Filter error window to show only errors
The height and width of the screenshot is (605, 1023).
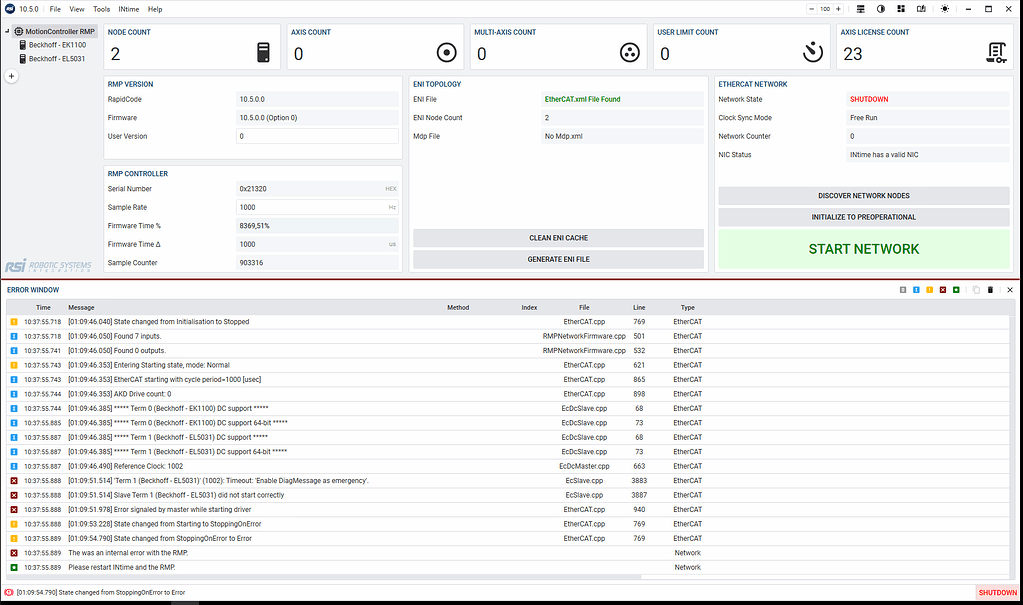(x=943, y=289)
